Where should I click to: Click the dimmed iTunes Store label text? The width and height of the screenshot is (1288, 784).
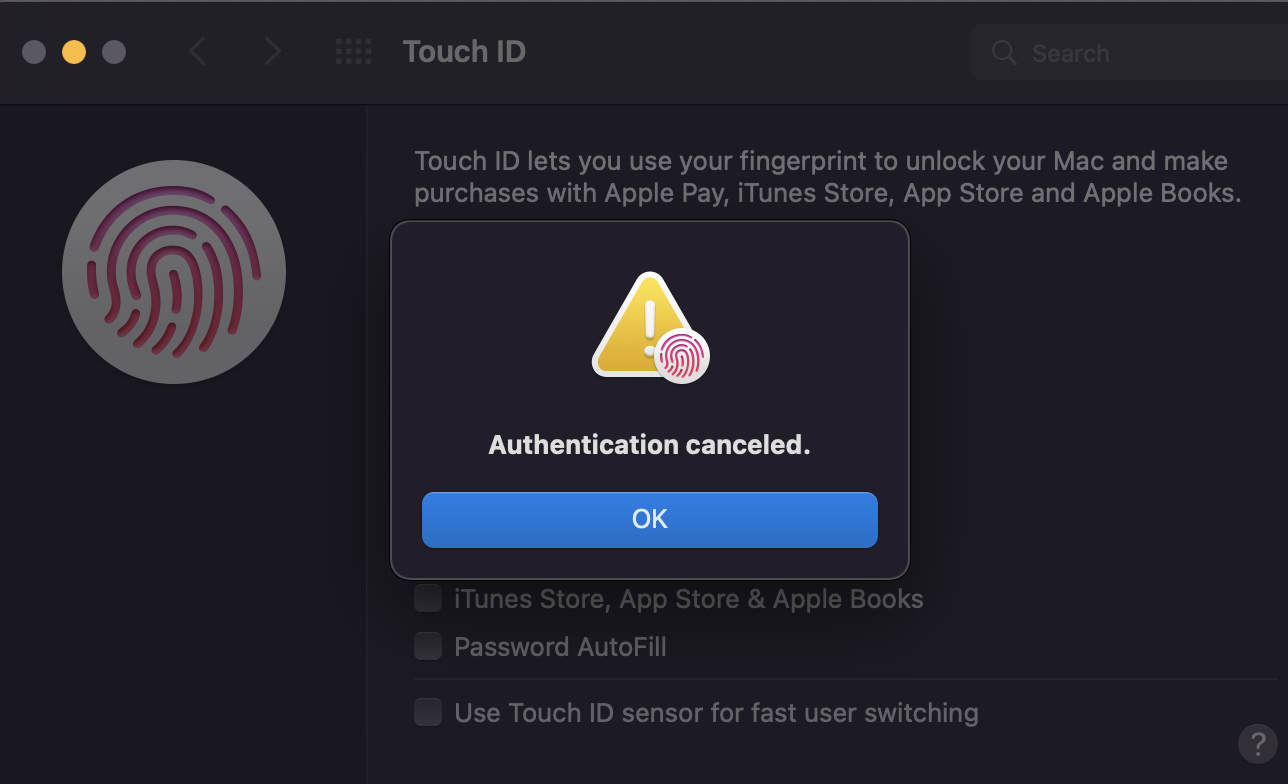688,597
